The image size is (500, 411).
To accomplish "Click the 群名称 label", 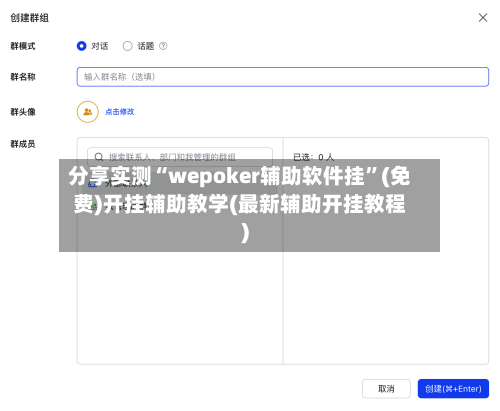I will 23,77.
